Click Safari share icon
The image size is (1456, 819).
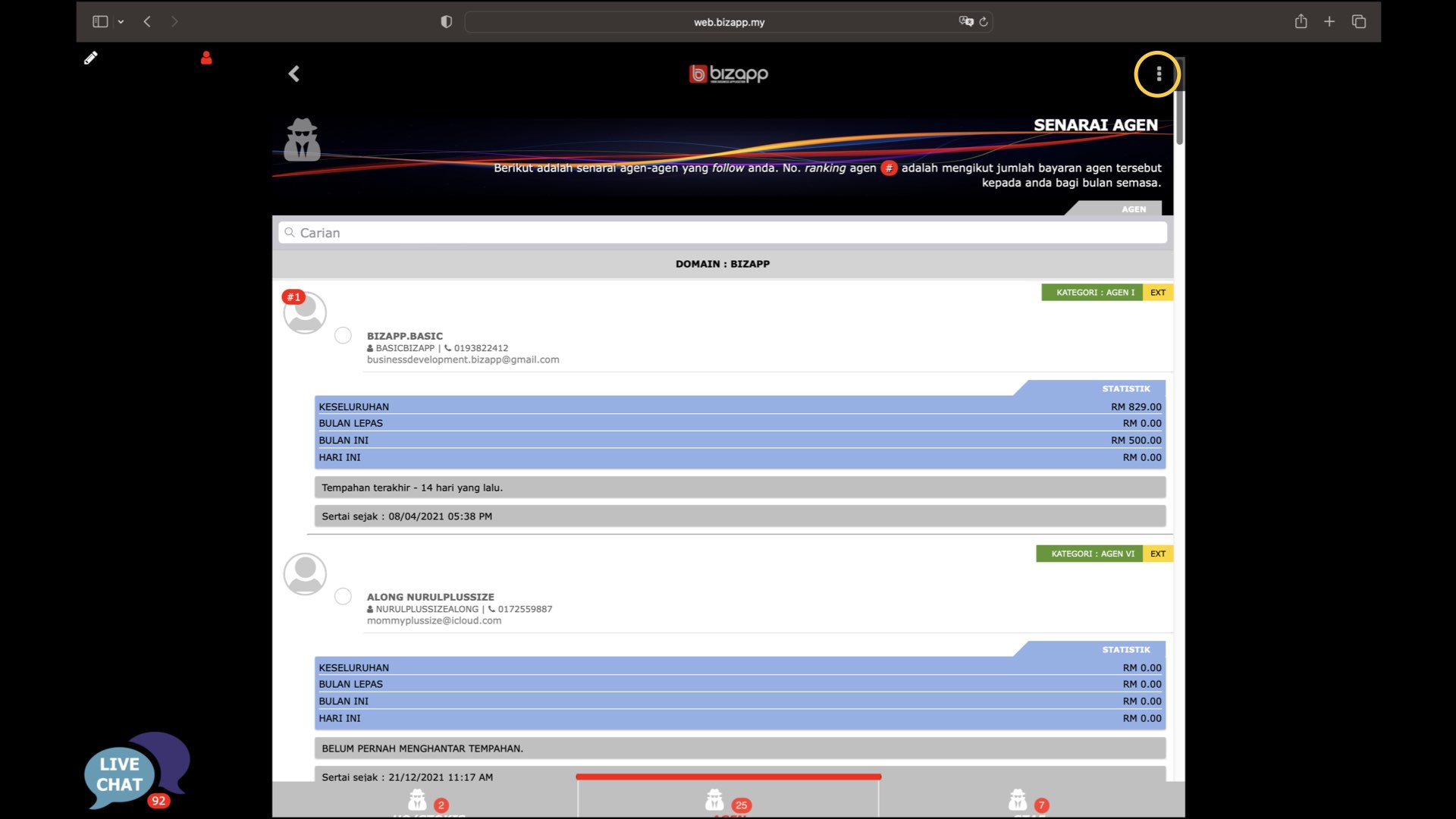click(x=1301, y=21)
